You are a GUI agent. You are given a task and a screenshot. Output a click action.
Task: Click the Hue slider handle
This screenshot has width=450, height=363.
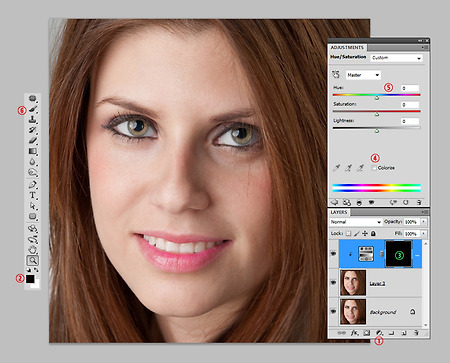pos(377,98)
